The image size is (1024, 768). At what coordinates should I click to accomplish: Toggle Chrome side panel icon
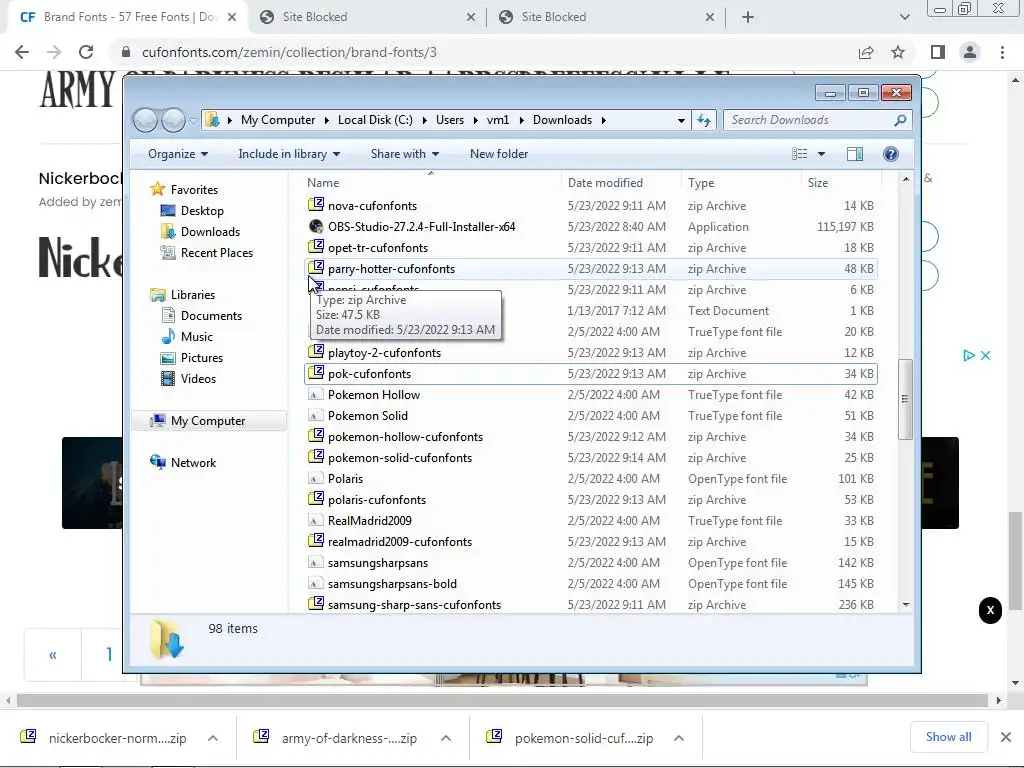point(938,52)
